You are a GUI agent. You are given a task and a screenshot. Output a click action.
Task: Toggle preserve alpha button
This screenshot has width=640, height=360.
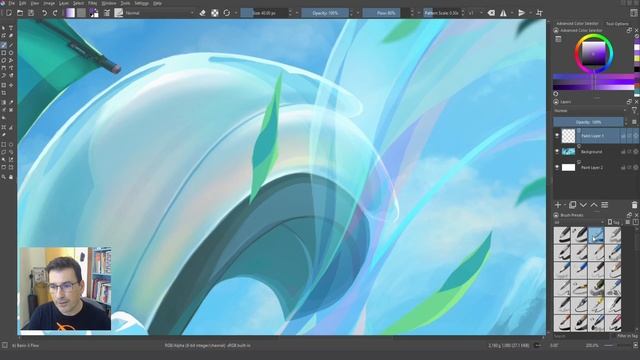(215, 13)
